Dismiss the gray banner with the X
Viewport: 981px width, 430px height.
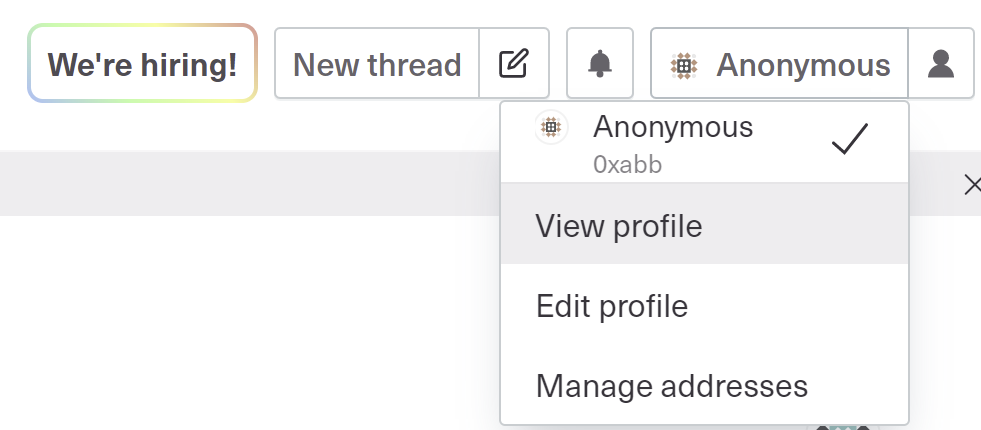(x=972, y=185)
